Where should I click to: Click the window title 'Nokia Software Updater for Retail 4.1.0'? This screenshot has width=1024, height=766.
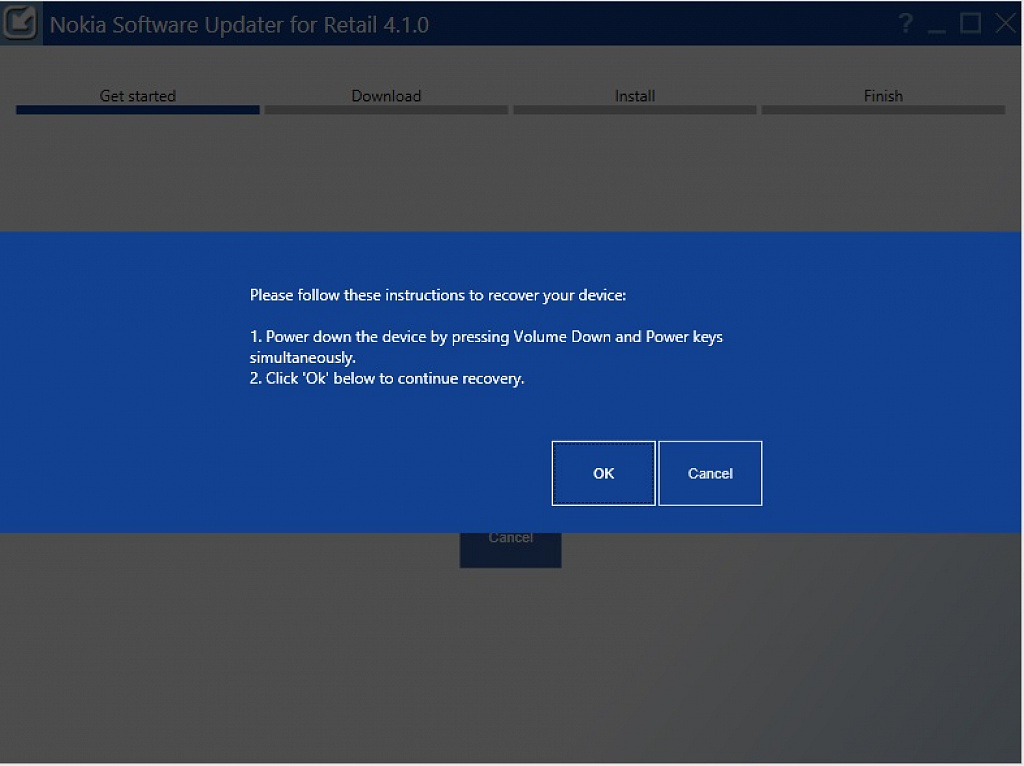(239, 25)
